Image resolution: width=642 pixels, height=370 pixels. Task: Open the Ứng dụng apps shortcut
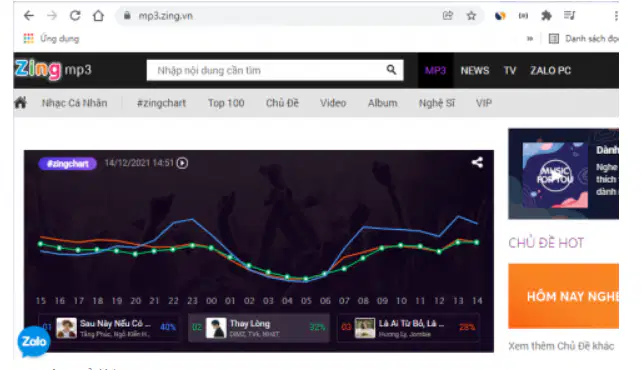(x=52, y=38)
